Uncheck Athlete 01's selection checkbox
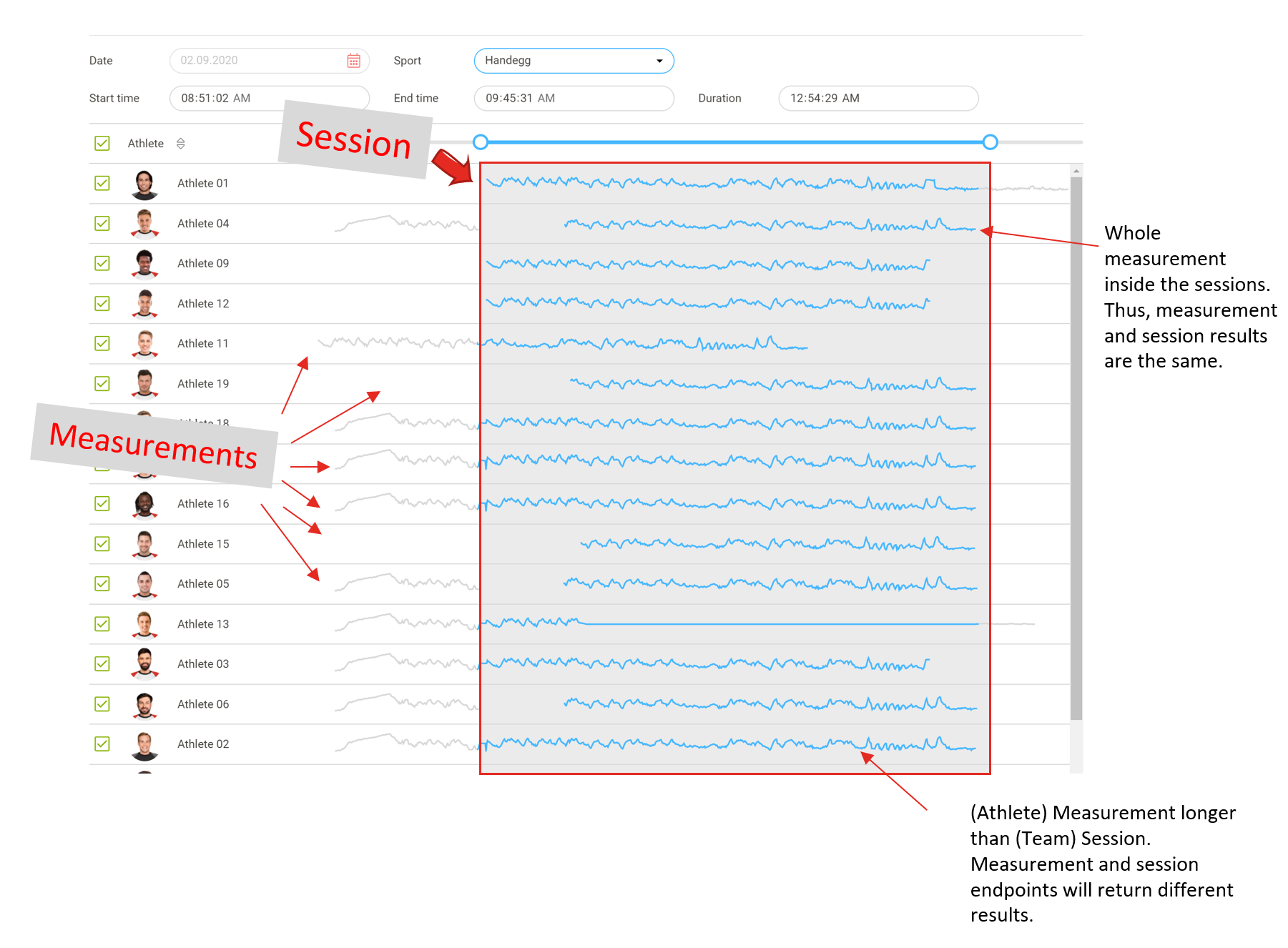1288x948 pixels. click(102, 183)
